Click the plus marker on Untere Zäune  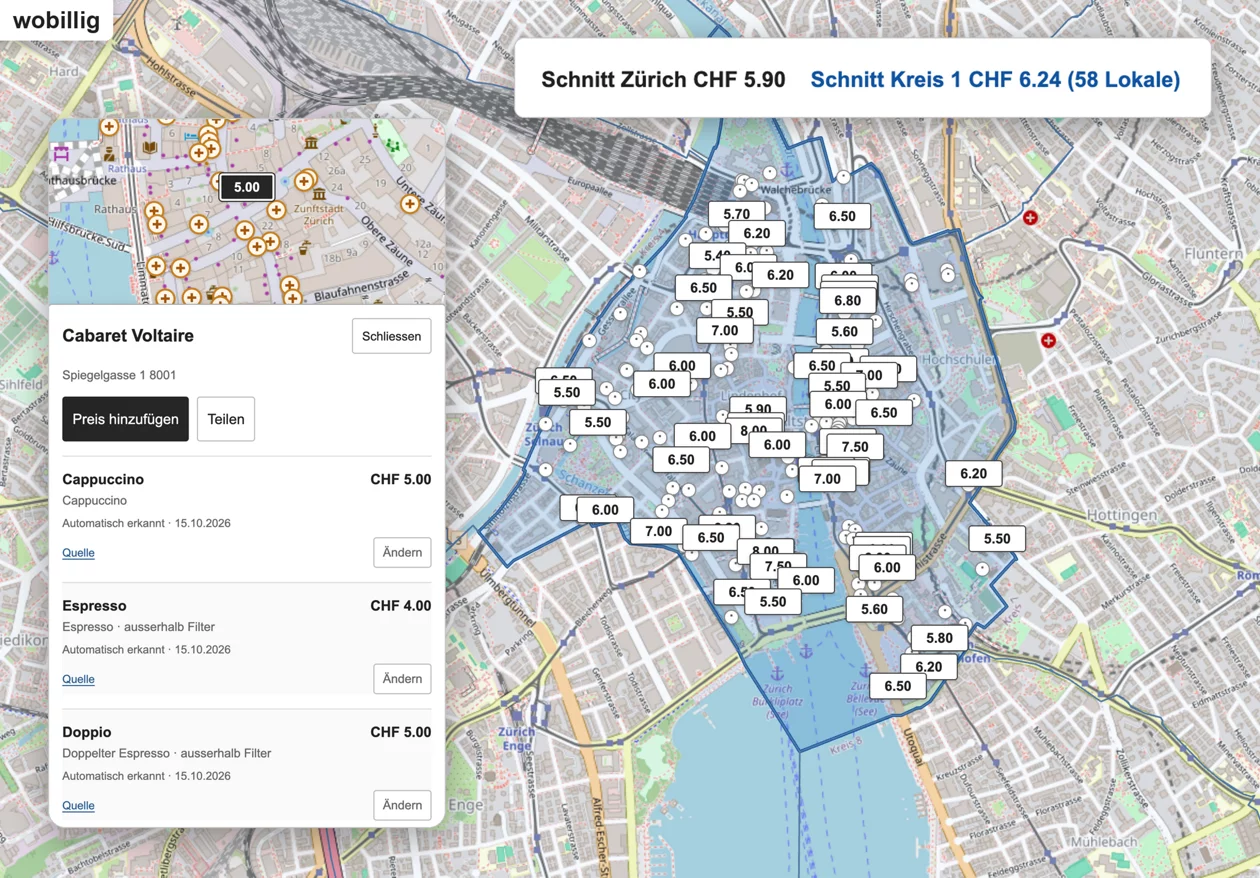410,204
